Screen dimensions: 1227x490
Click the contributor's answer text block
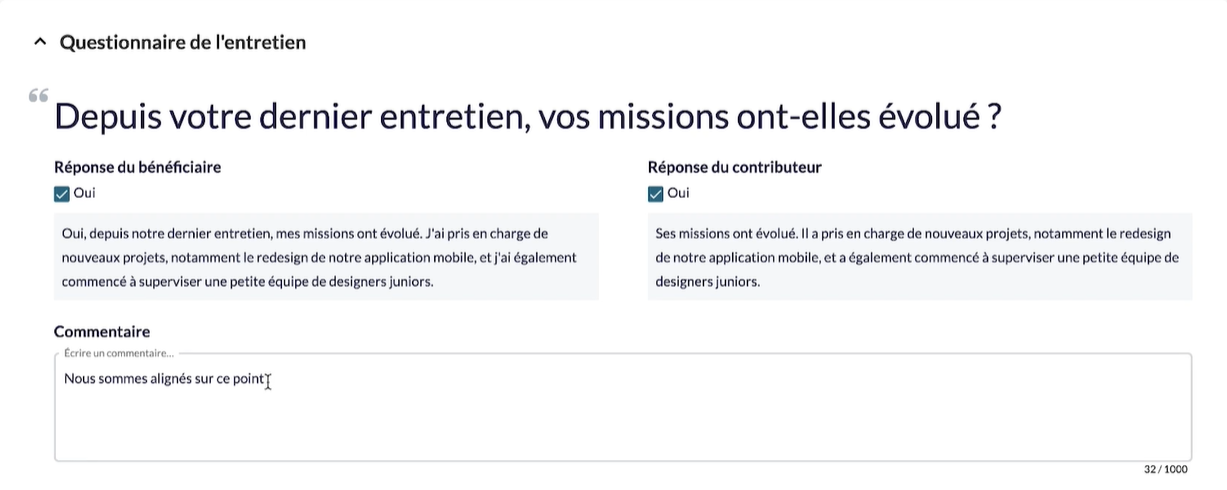pyautogui.click(x=919, y=257)
